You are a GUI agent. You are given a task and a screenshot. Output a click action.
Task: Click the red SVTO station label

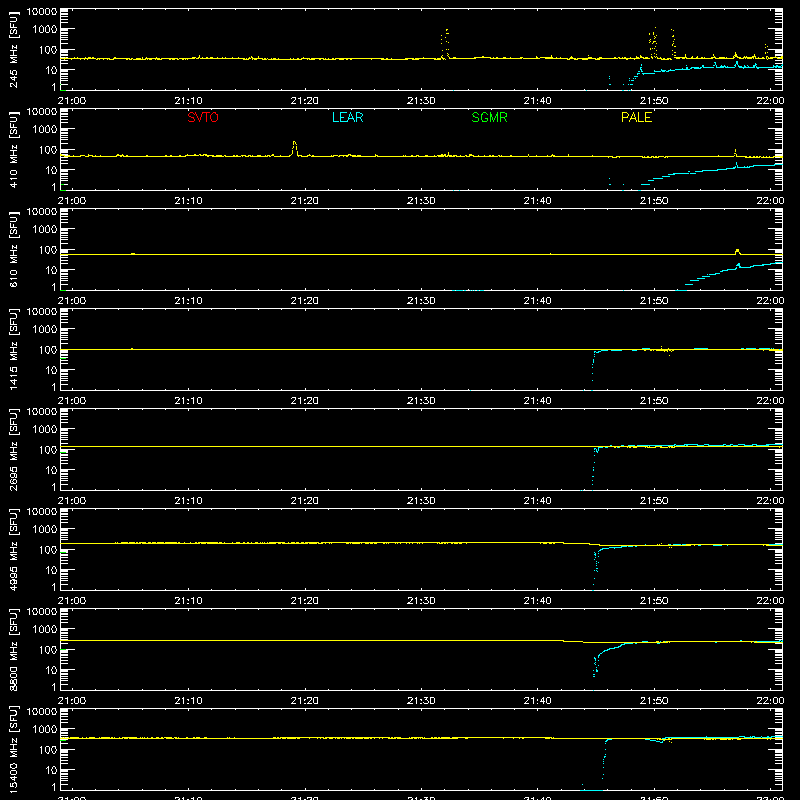203,117
